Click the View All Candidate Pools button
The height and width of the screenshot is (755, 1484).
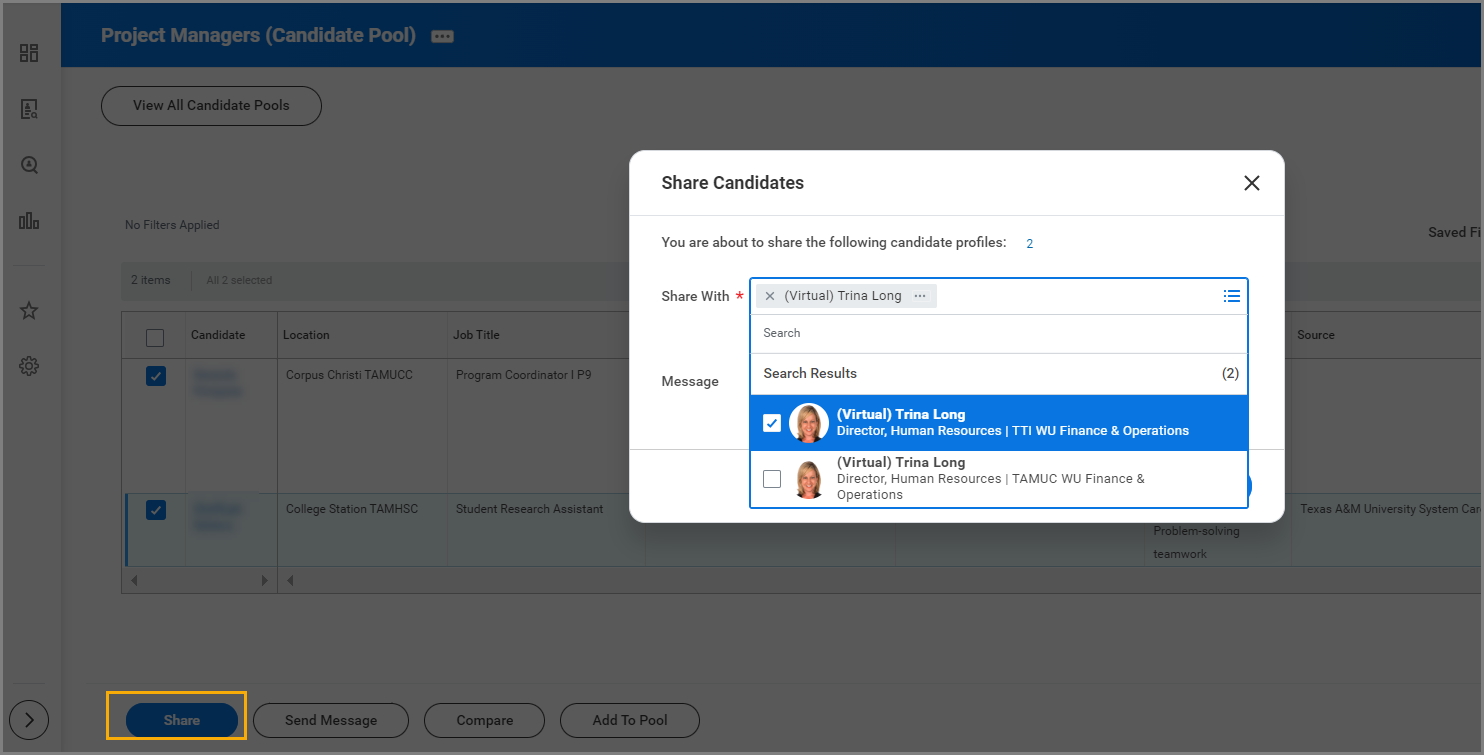[211, 106]
